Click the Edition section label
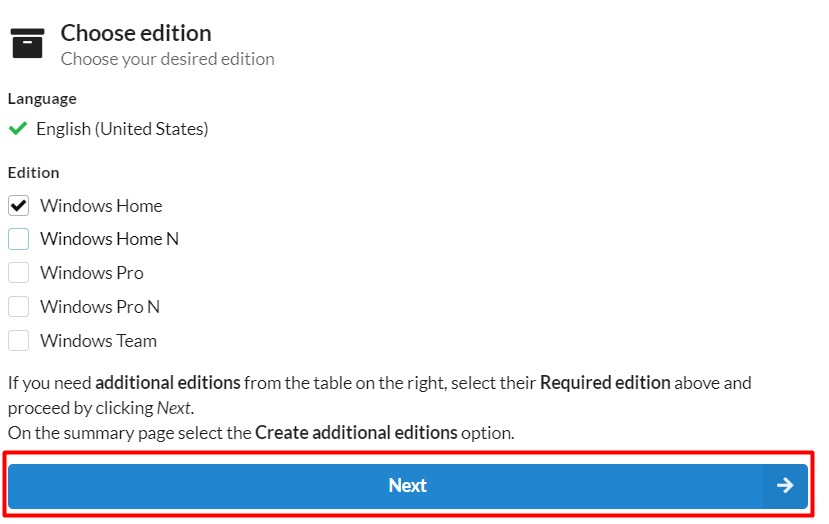Image resolution: width=829 pixels, height=524 pixels. coord(34,172)
